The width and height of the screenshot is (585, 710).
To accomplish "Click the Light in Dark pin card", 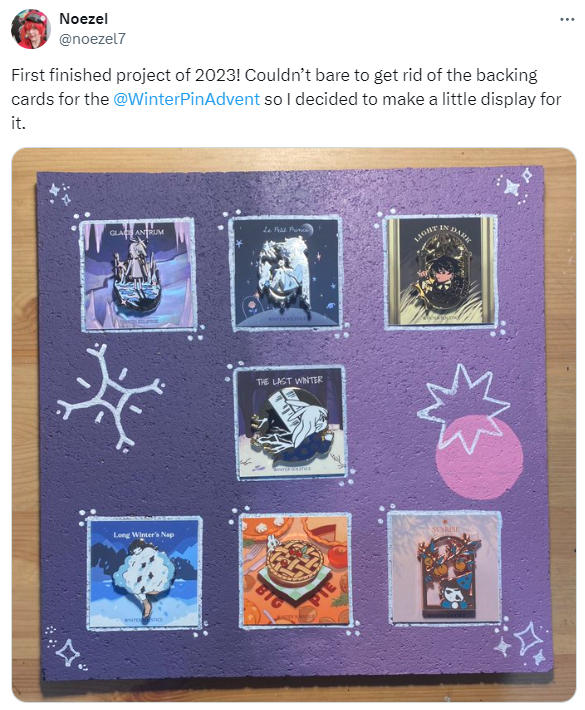I will coord(441,271).
